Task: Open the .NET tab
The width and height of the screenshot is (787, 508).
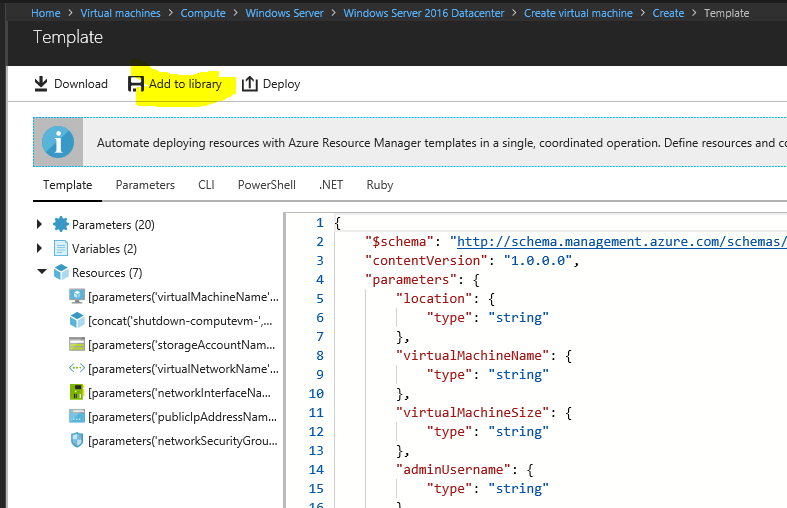Action: (331, 185)
